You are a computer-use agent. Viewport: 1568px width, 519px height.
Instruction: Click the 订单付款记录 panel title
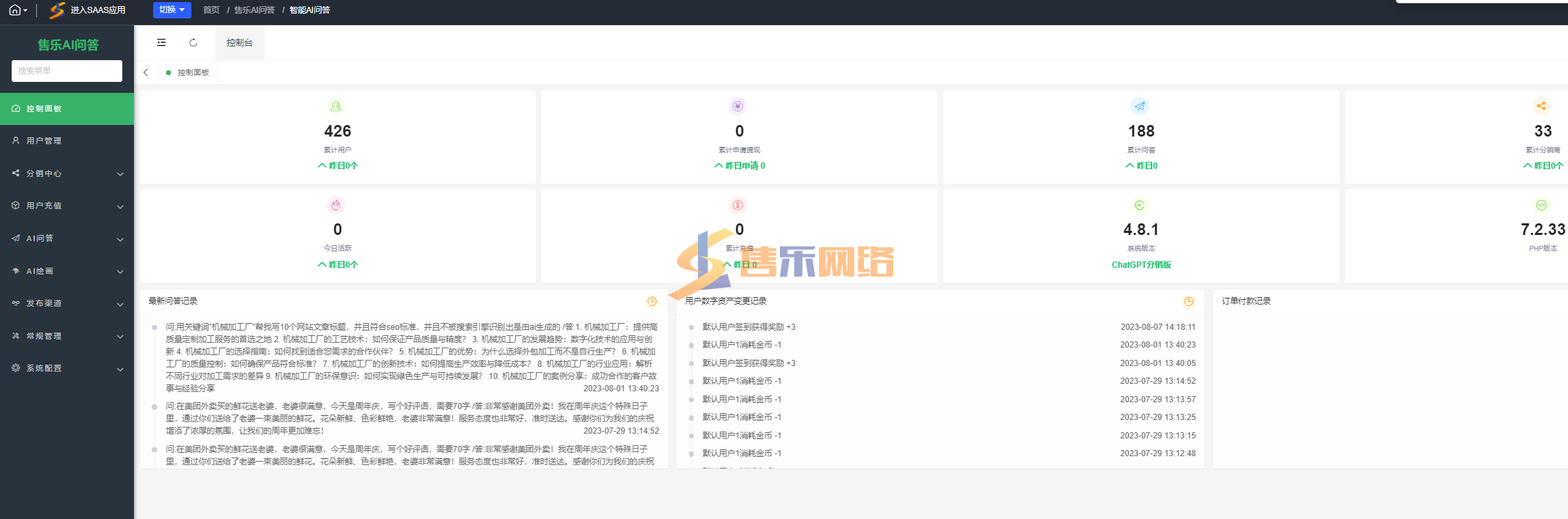click(x=1247, y=301)
